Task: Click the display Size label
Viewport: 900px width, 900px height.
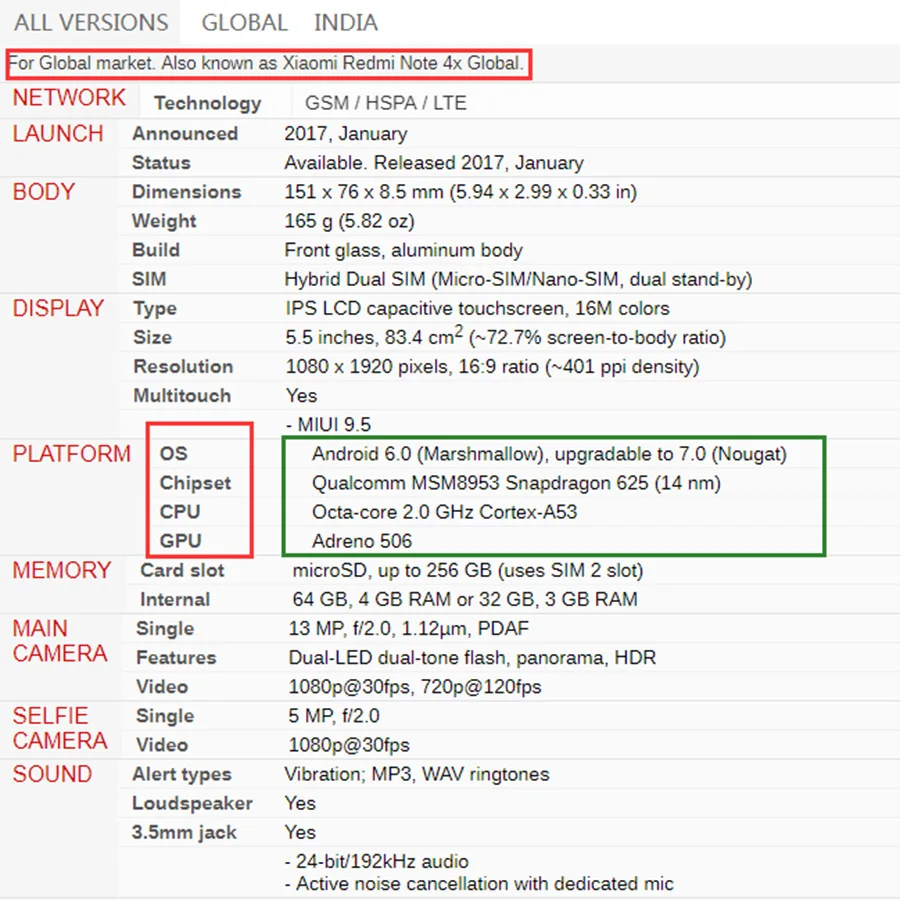Action: pyautogui.click(x=153, y=338)
